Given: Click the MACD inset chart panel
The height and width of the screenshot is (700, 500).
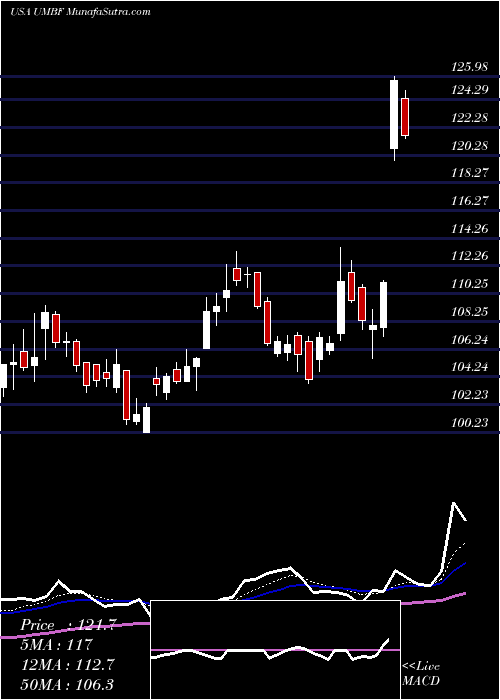Looking at the screenshot, I should click(275, 650).
